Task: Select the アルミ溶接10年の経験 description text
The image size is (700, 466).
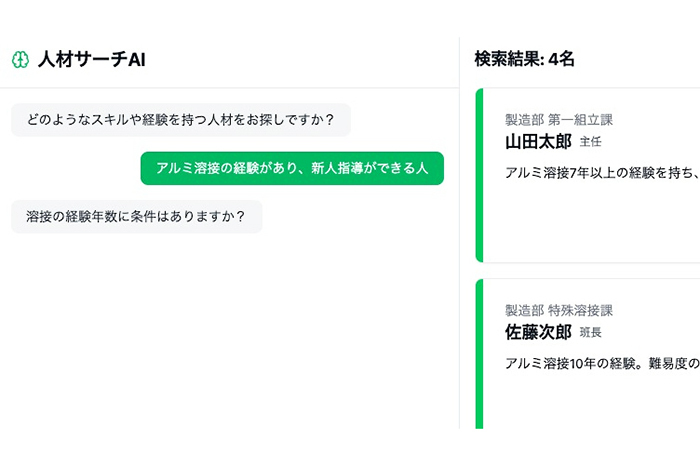Action: click(x=600, y=363)
